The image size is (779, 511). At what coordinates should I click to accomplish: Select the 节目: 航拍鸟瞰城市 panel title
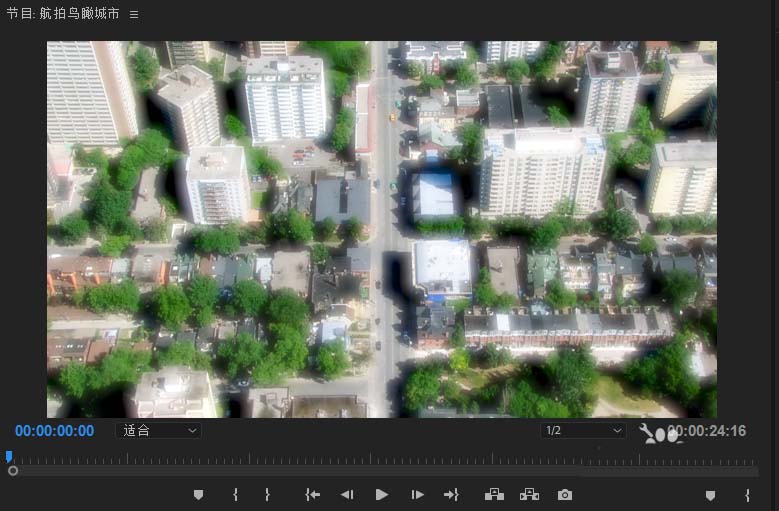click(x=63, y=14)
